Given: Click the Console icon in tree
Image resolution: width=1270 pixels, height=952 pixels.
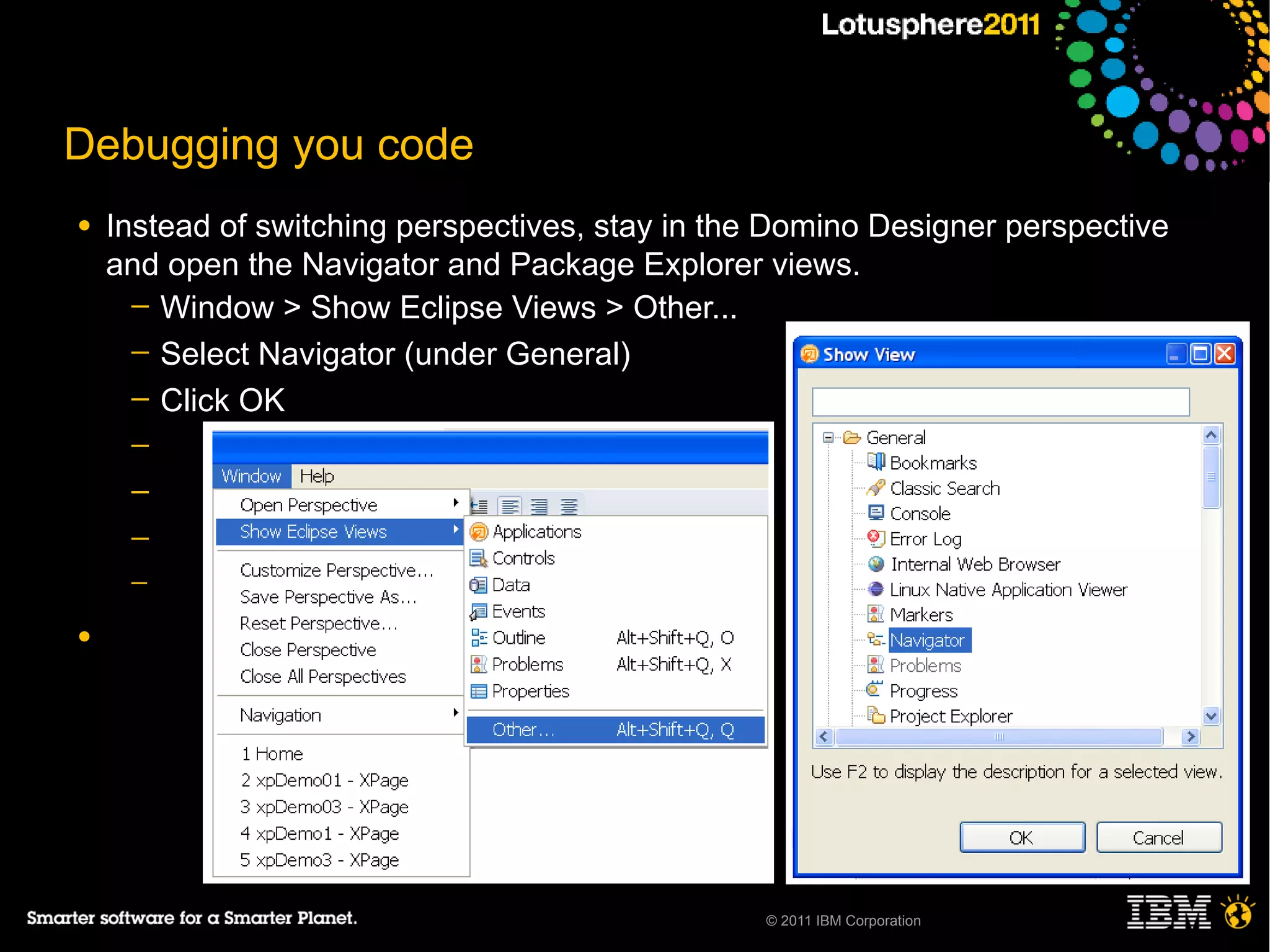Looking at the screenshot, I should coord(876,514).
